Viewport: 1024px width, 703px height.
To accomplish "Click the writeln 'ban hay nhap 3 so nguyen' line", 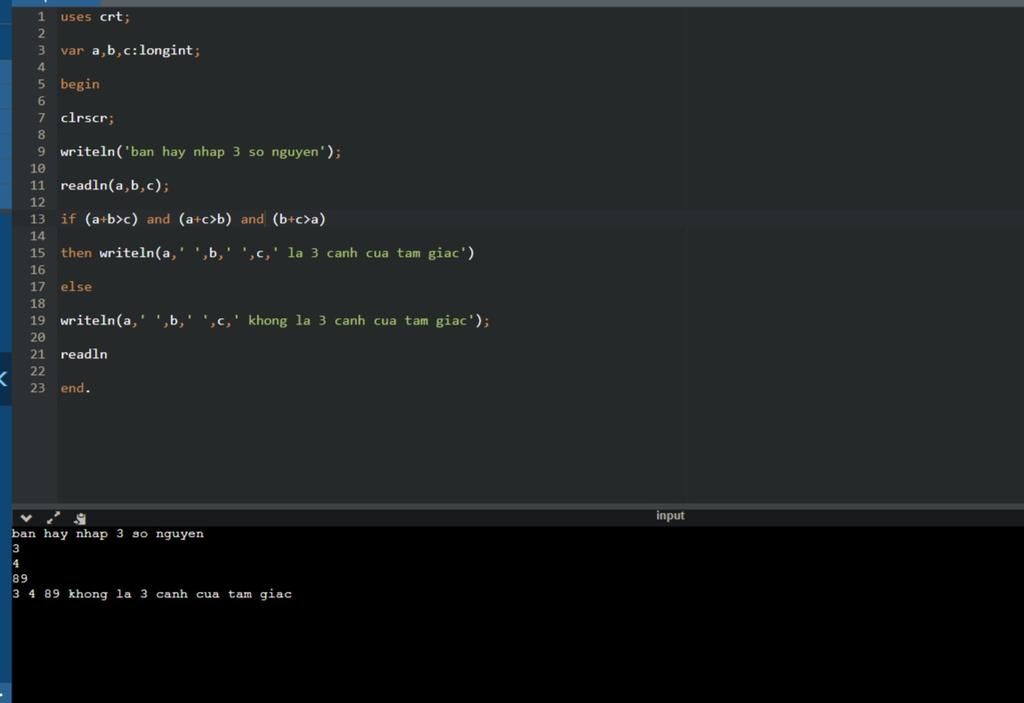I will click(200, 152).
